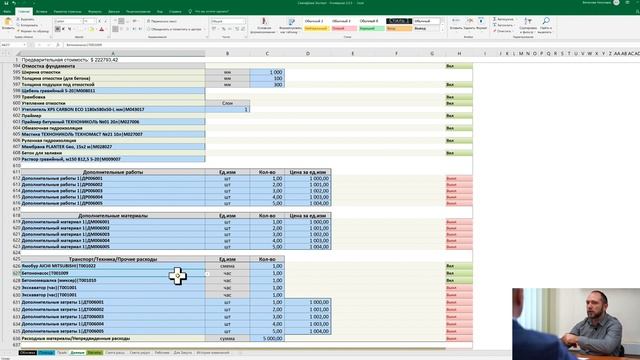Click the Insert cells icon
The image size is (640, 360).
(x=456, y=21)
